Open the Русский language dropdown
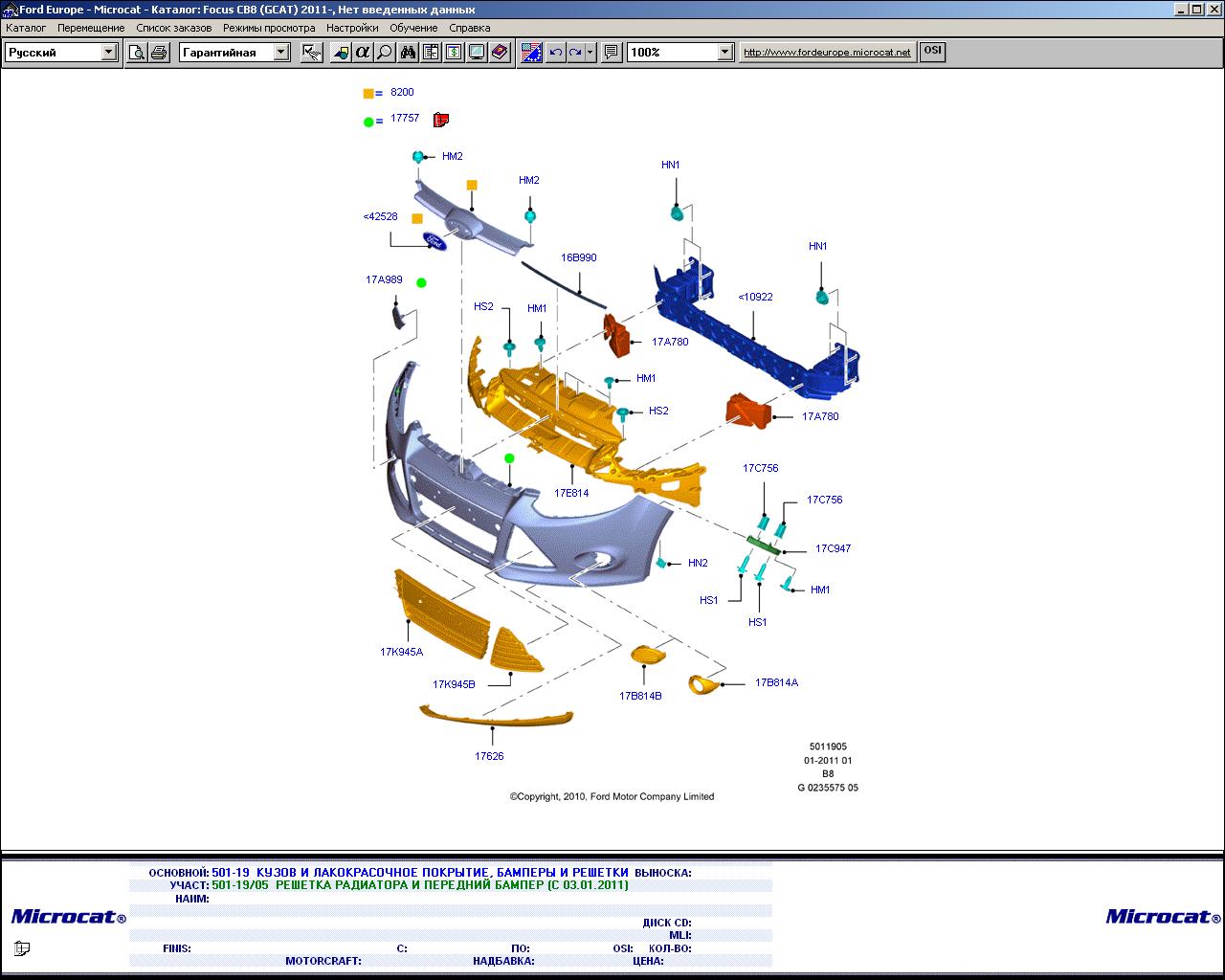The width and height of the screenshot is (1225, 980). click(x=109, y=53)
